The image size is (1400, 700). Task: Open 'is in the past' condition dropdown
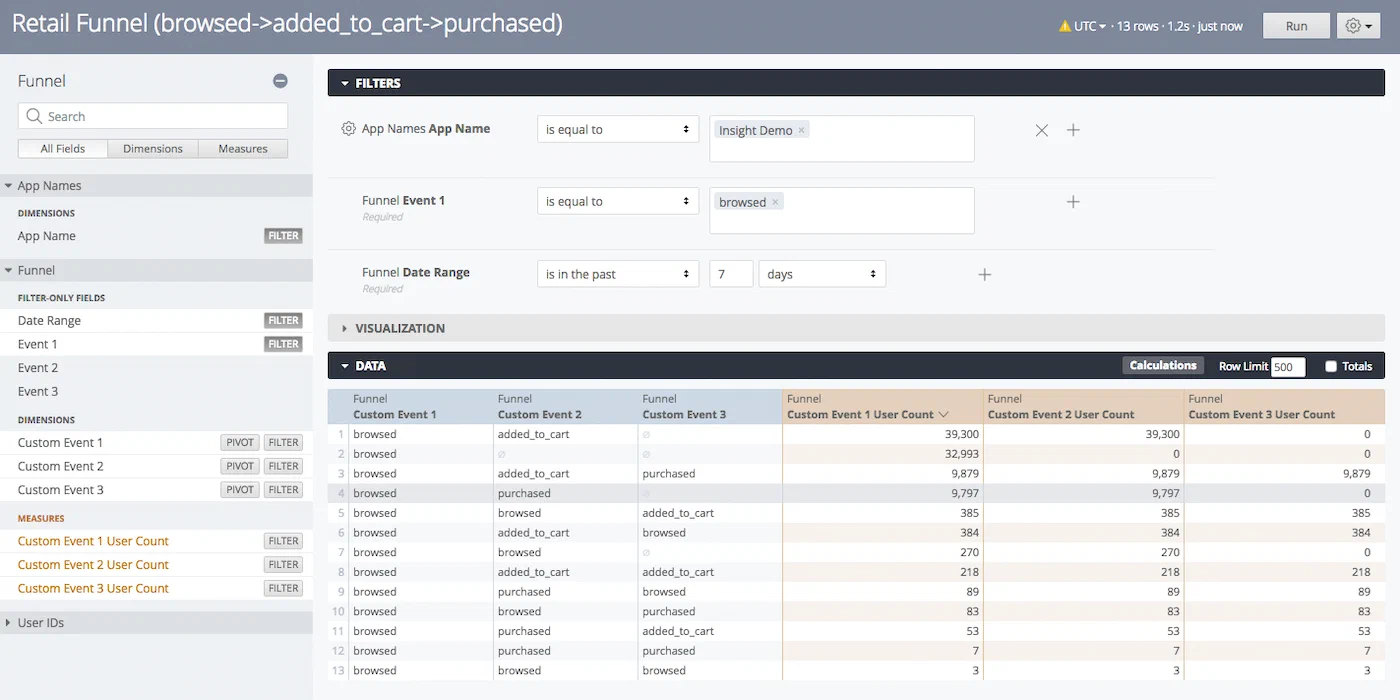(x=617, y=274)
